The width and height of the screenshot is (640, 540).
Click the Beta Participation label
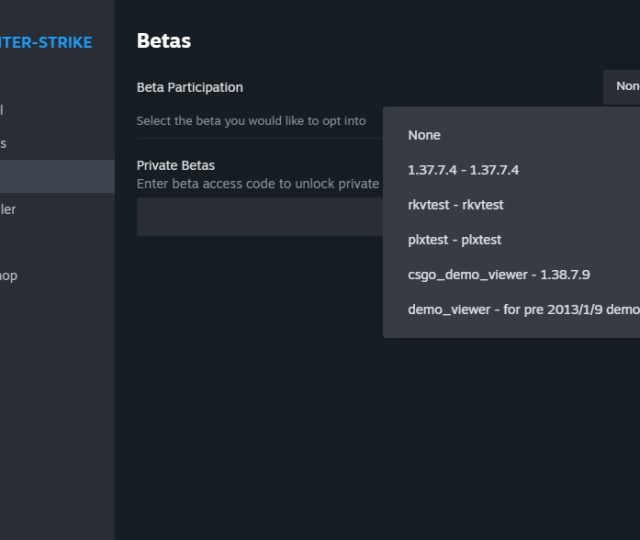coord(189,87)
